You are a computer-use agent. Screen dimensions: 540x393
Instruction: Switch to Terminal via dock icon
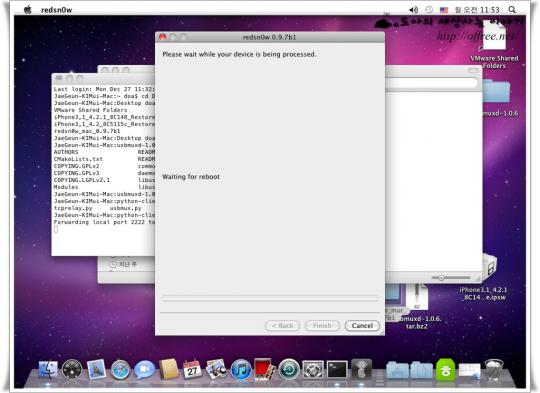[337, 370]
